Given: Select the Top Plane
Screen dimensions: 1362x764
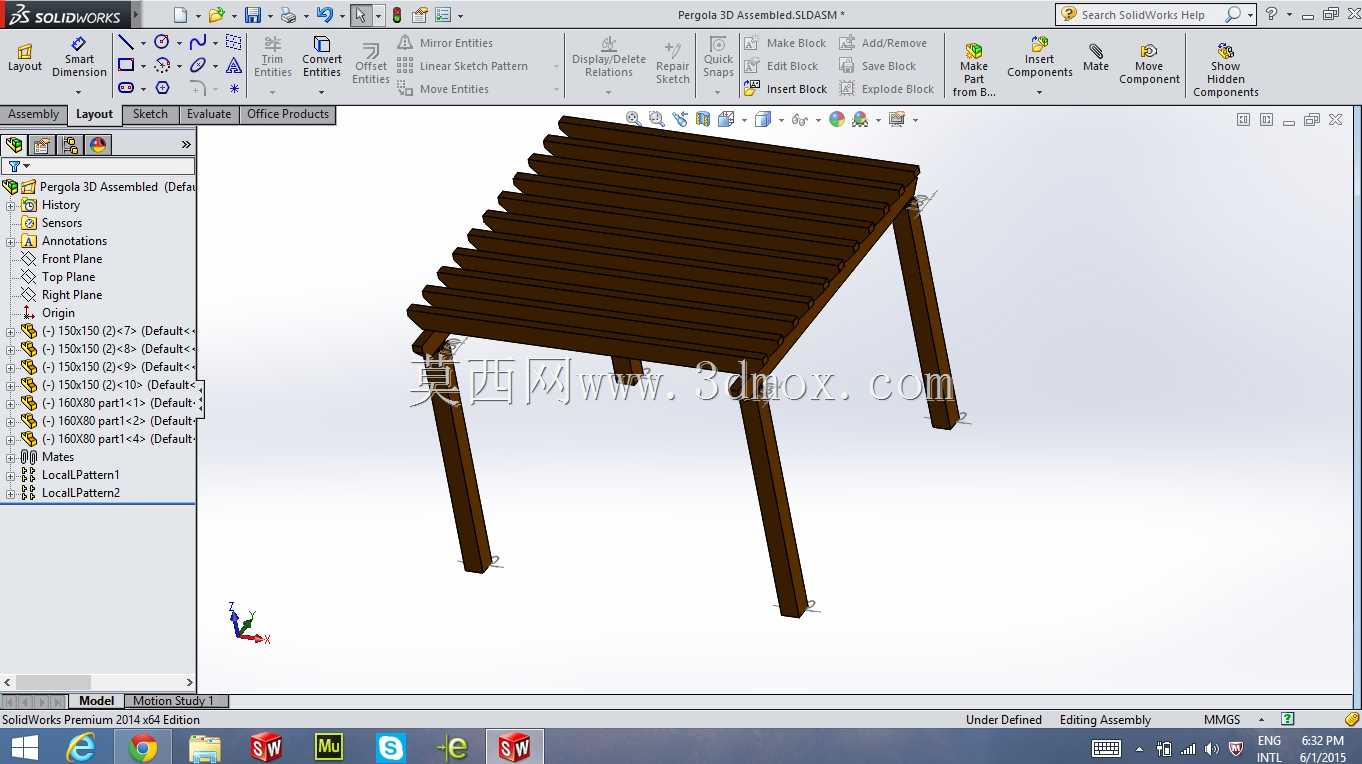Looking at the screenshot, I should pyautogui.click(x=69, y=277).
